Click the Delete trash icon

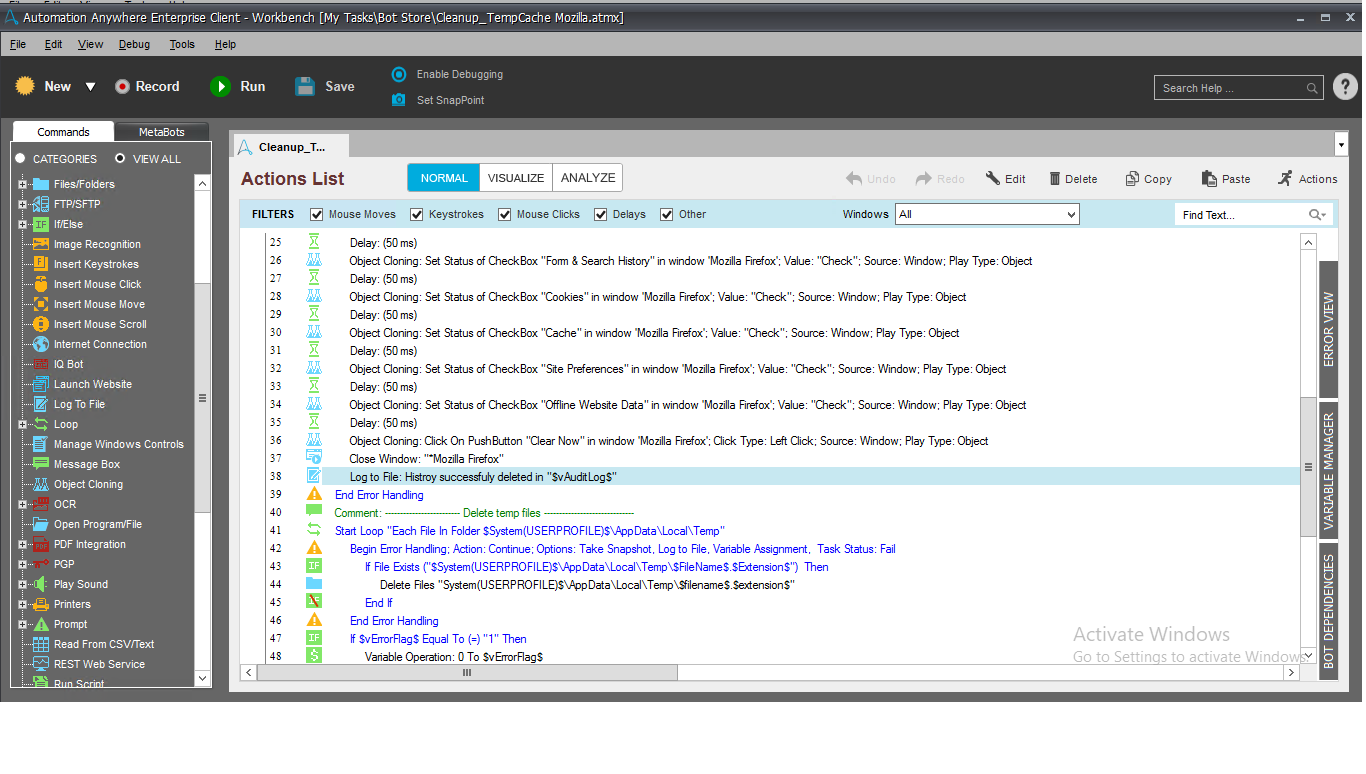click(1055, 179)
